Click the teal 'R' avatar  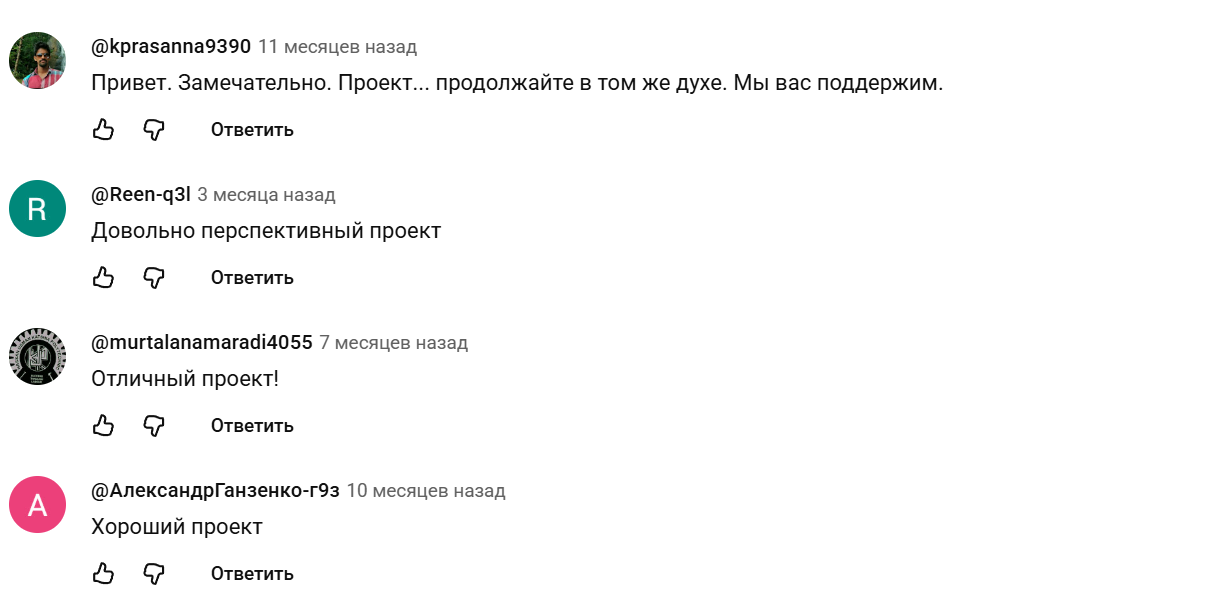[x=37, y=208]
